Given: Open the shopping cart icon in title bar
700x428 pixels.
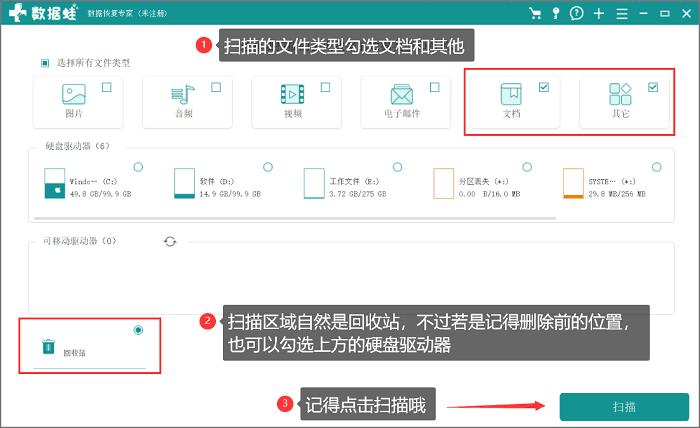Looking at the screenshot, I should (x=535, y=13).
